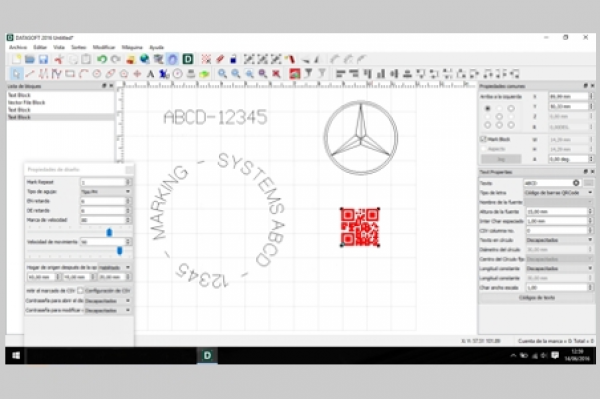The width and height of the screenshot is (600, 399).
Task: Select the Text tool letter A
Action: (150, 73)
